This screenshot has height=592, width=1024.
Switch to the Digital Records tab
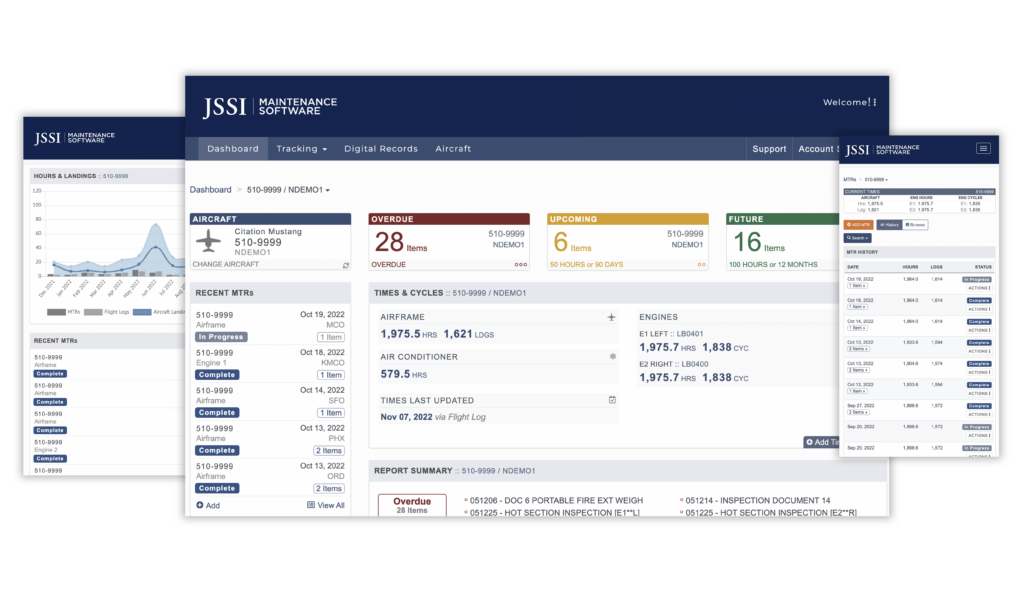pos(381,149)
